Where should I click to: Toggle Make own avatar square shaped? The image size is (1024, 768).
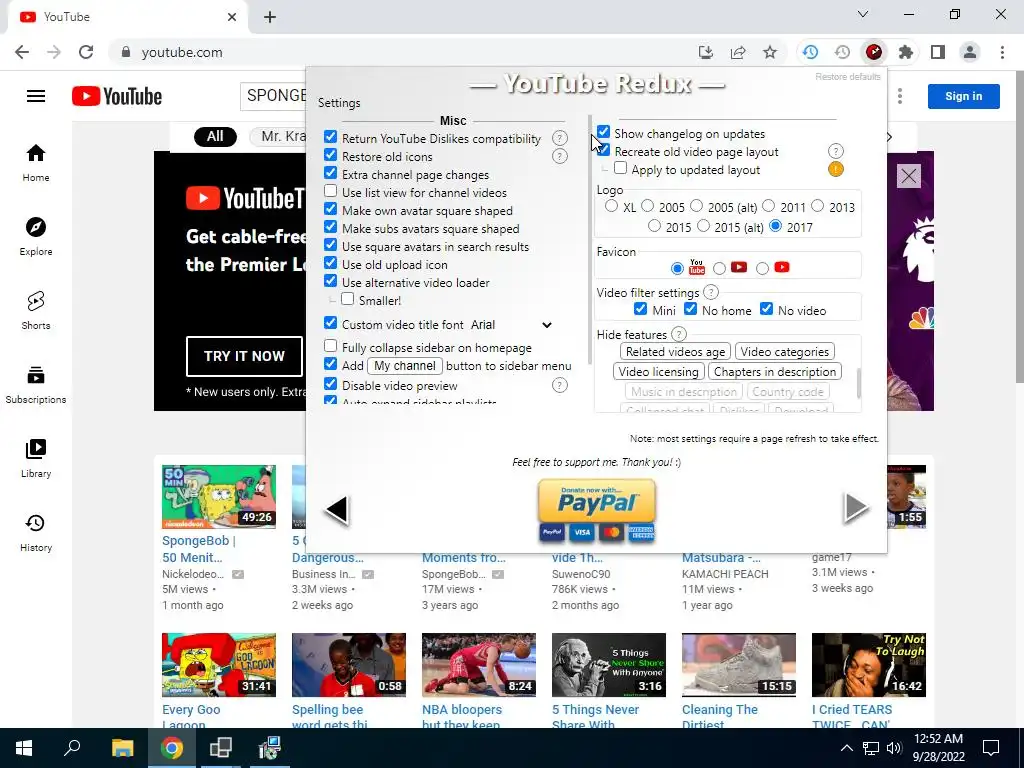coord(330,210)
